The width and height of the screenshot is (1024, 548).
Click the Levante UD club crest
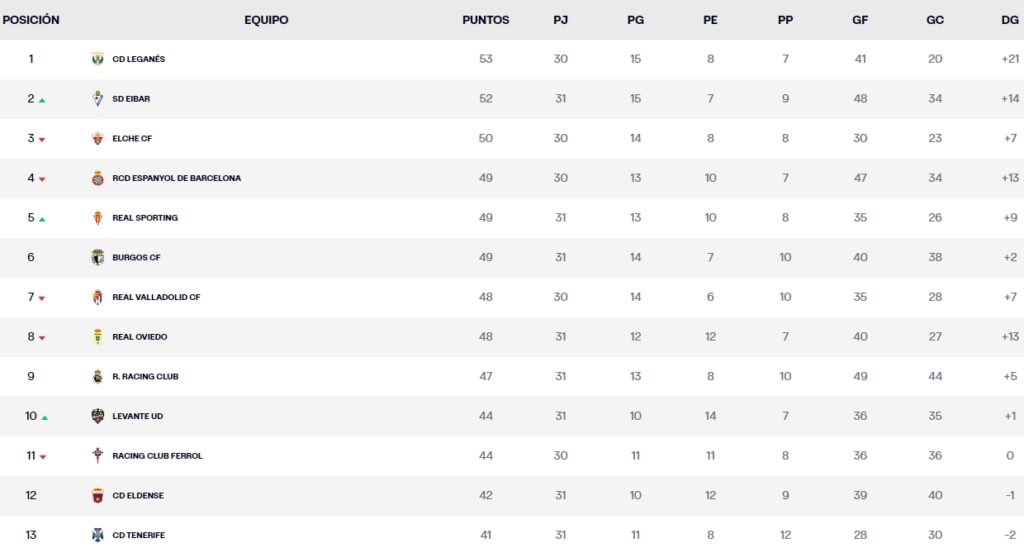click(x=98, y=416)
